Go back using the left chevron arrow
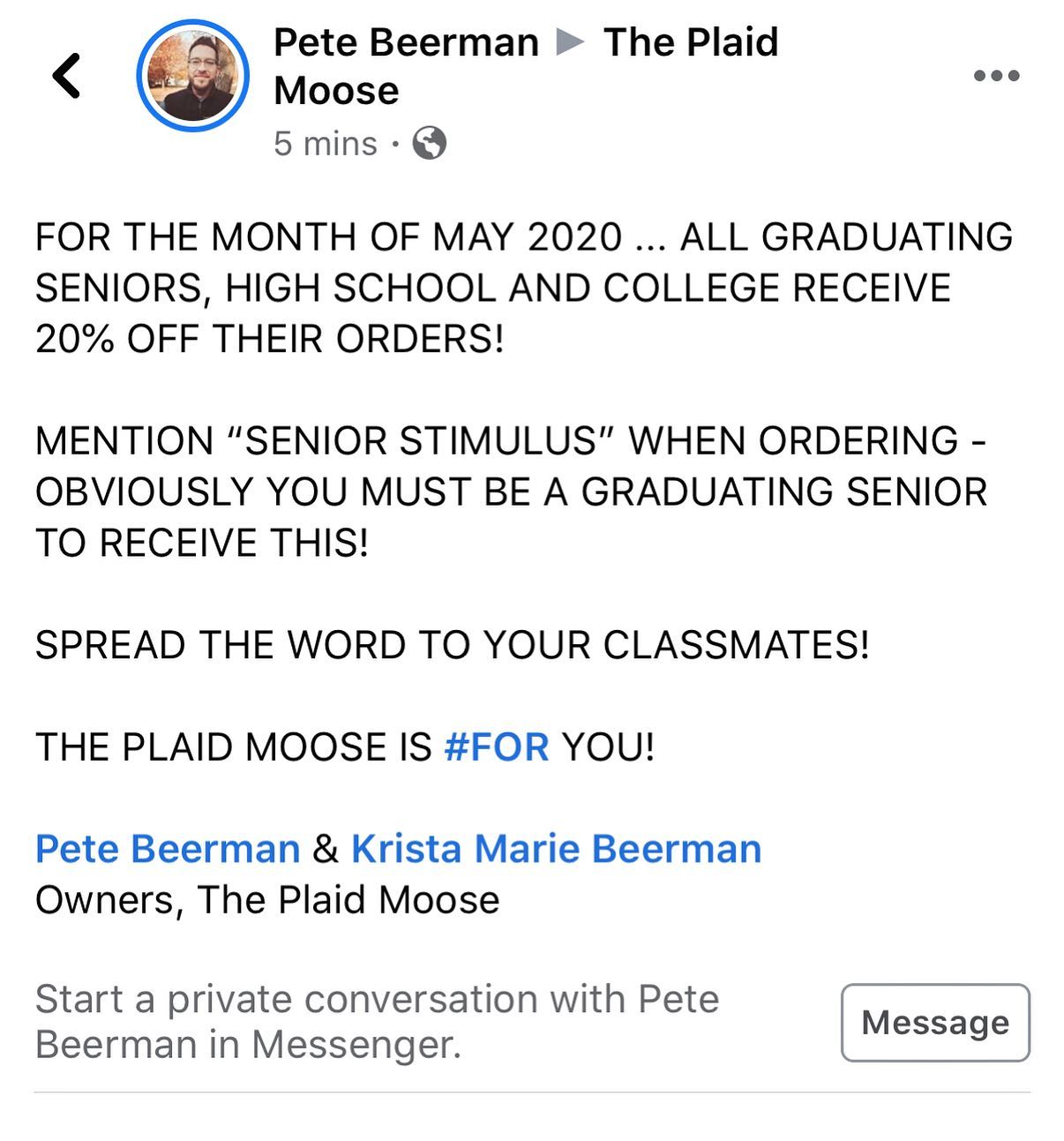 click(66, 76)
